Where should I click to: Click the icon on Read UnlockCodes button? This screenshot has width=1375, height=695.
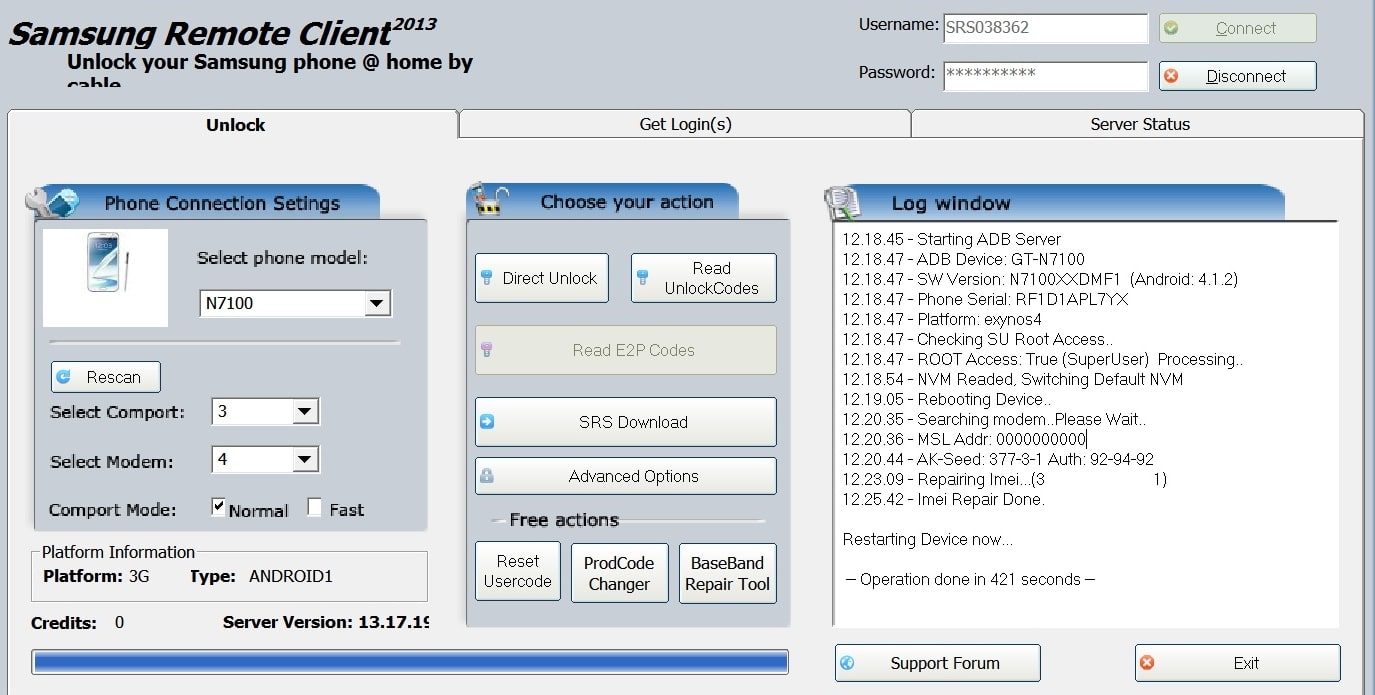coord(643,277)
